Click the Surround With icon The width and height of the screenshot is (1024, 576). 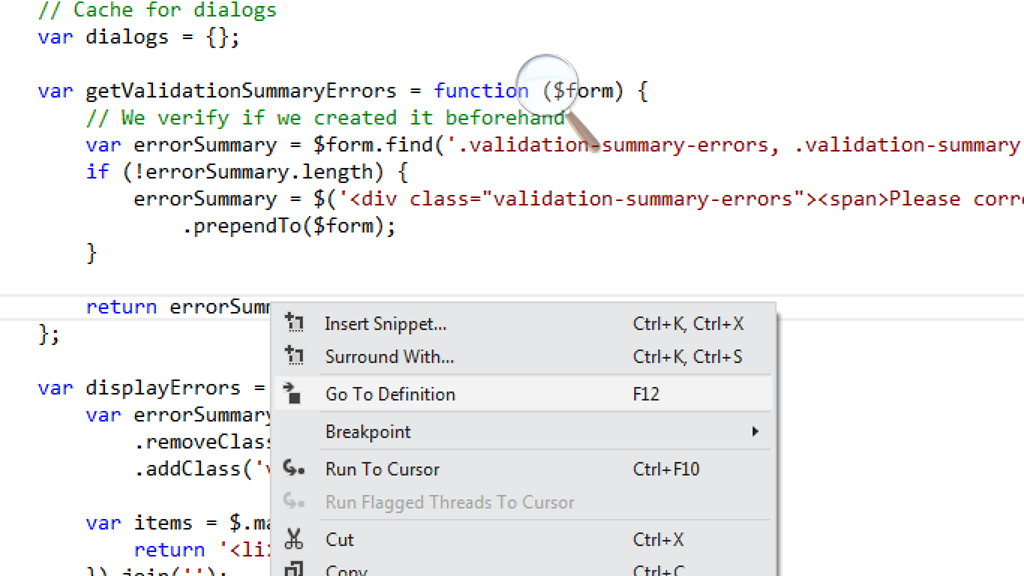point(295,356)
